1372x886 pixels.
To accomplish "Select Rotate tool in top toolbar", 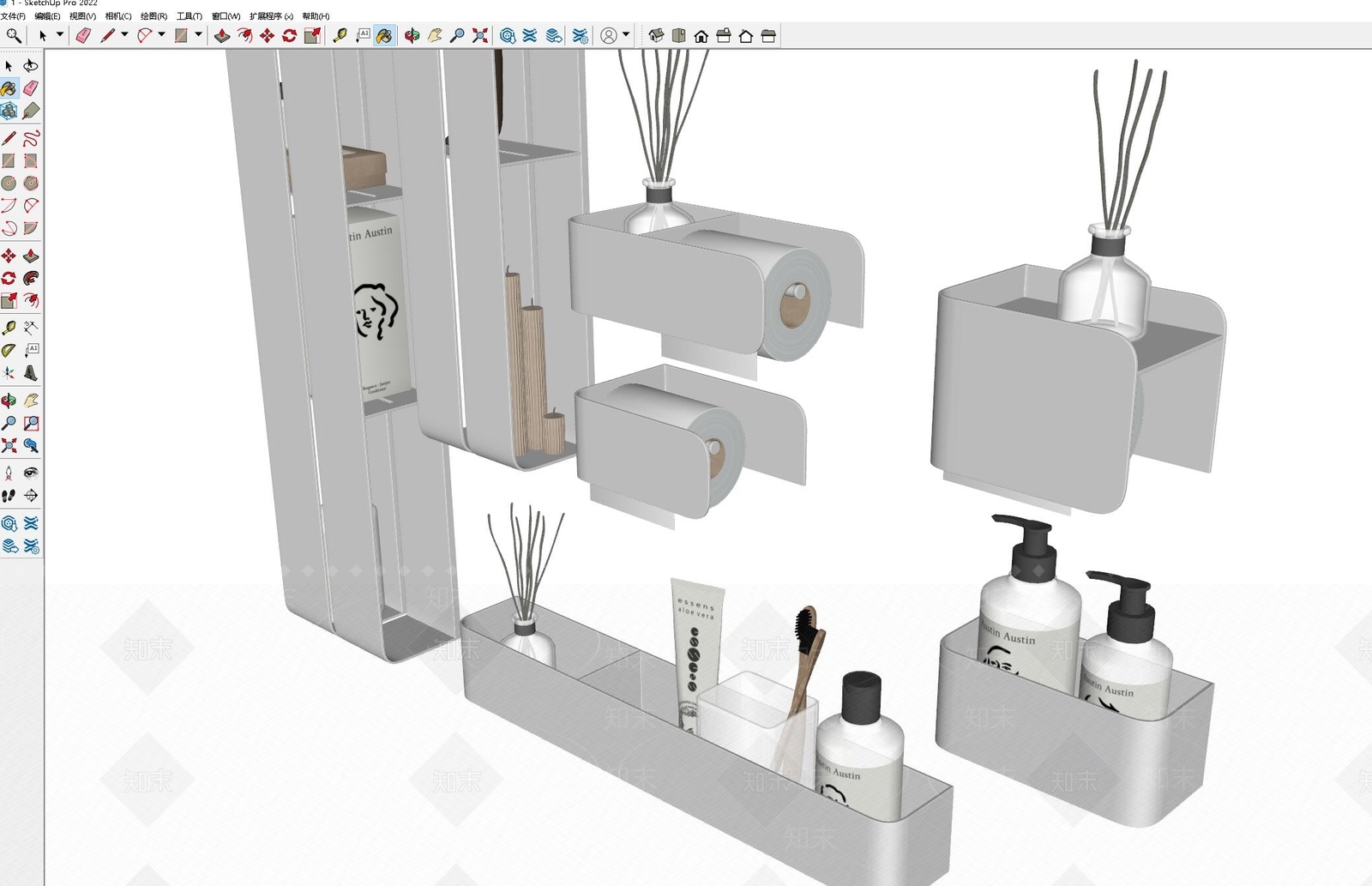I will click(x=289, y=35).
